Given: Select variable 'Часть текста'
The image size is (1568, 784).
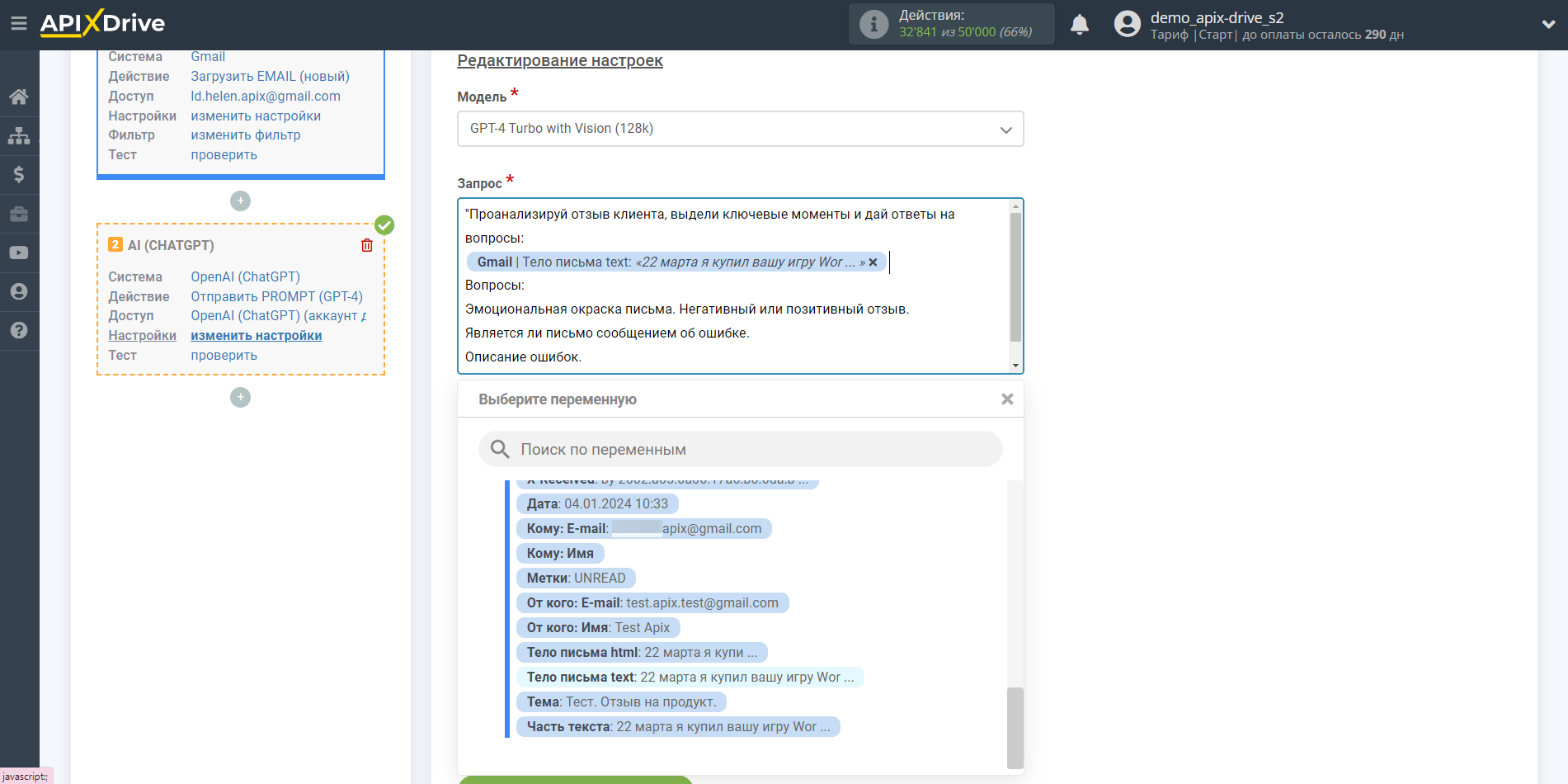Looking at the screenshot, I should point(679,726).
